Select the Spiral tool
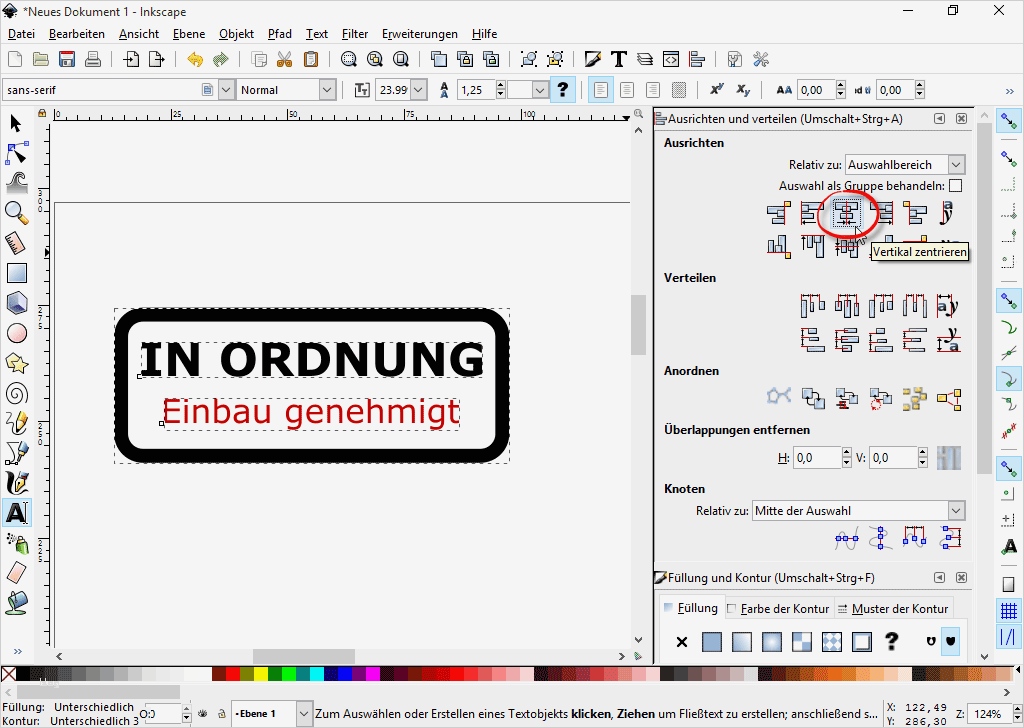 [x=16, y=392]
